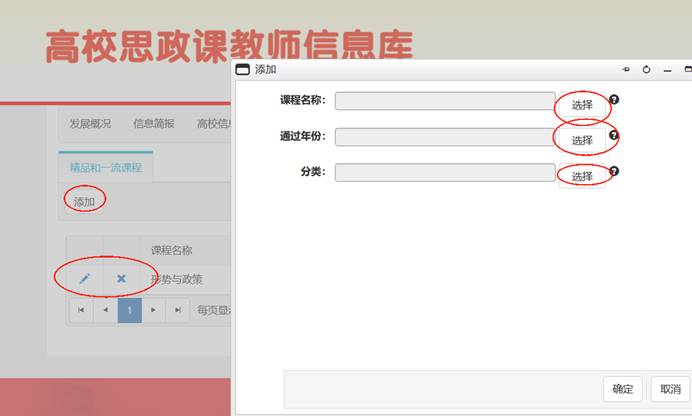Screen dimensions: 692x416
Task: Click the pencil edit icon in the course row
Action: [84, 279]
